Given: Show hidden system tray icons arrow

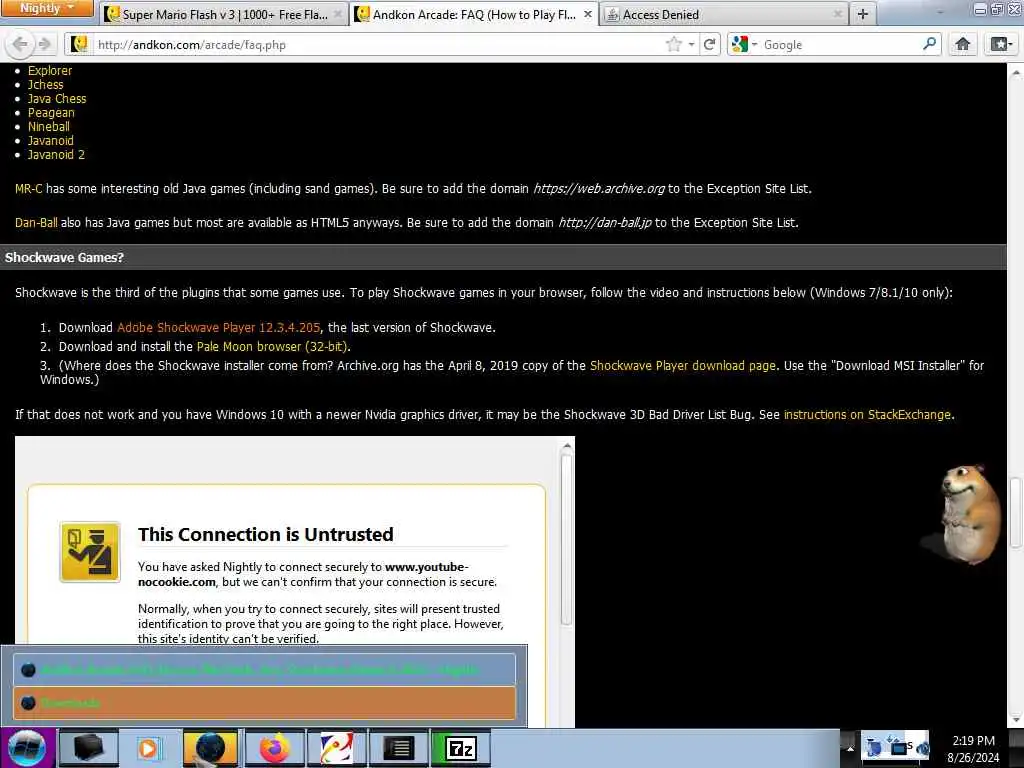Looking at the screenshot, I should click(850, 748).
